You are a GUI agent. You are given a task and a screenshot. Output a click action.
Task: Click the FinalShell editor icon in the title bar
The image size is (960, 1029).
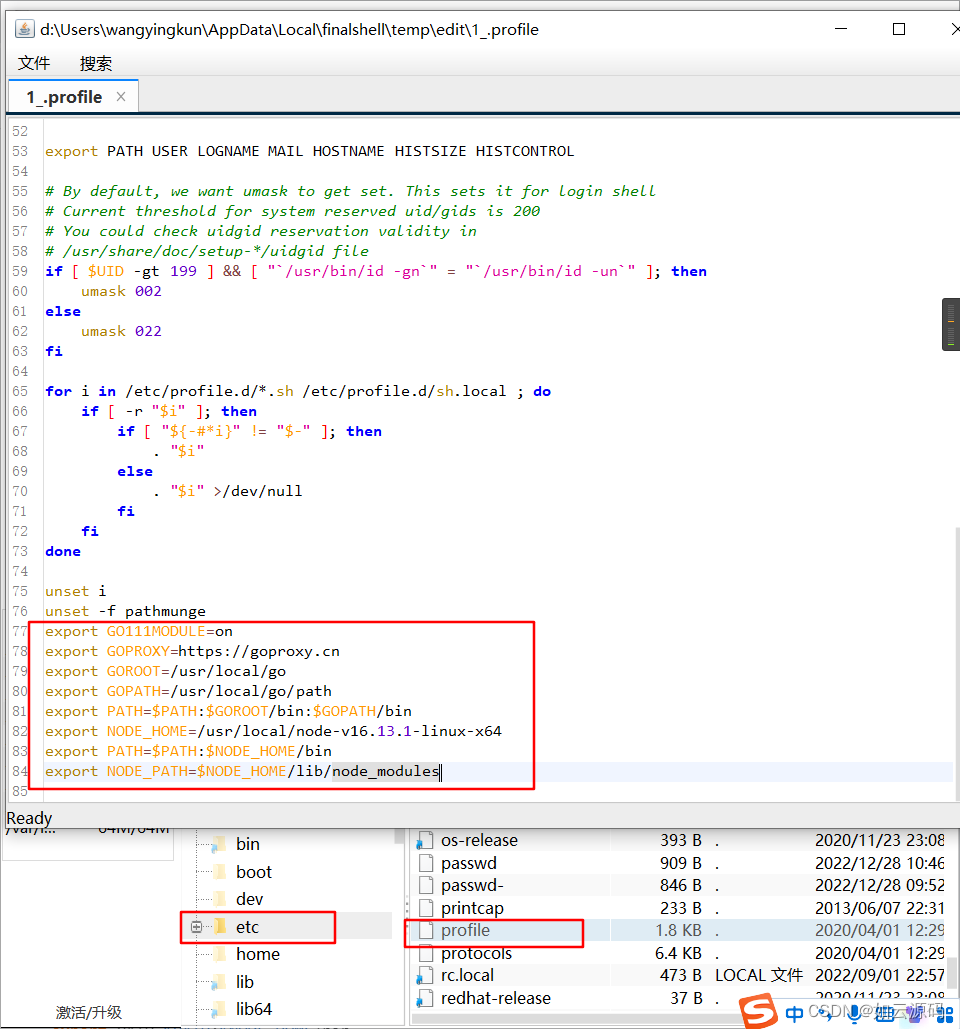[23, 28]
